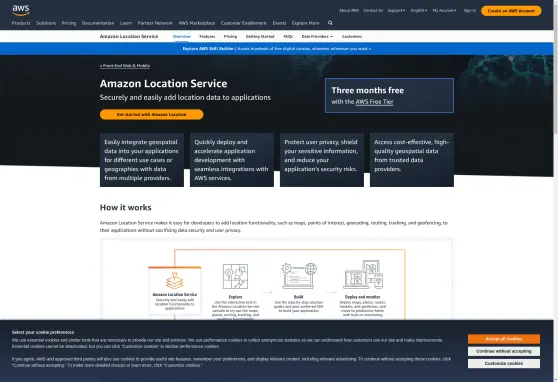
Task: Click the 'Amazon Location Service' page title
Action: tap(163, 83)
